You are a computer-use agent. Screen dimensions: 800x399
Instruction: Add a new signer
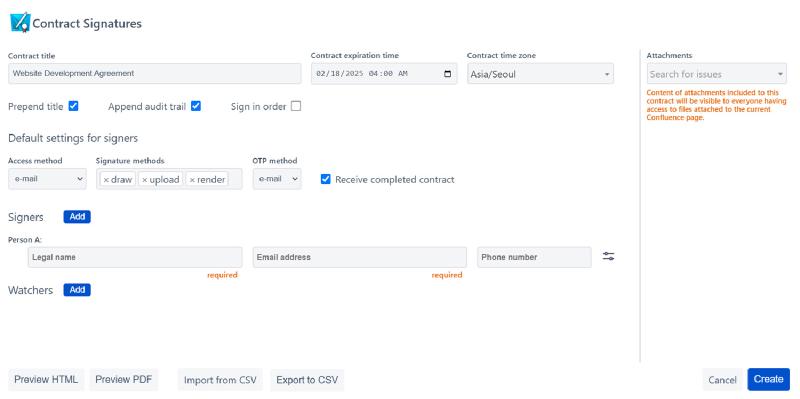[x=77, y=216]
